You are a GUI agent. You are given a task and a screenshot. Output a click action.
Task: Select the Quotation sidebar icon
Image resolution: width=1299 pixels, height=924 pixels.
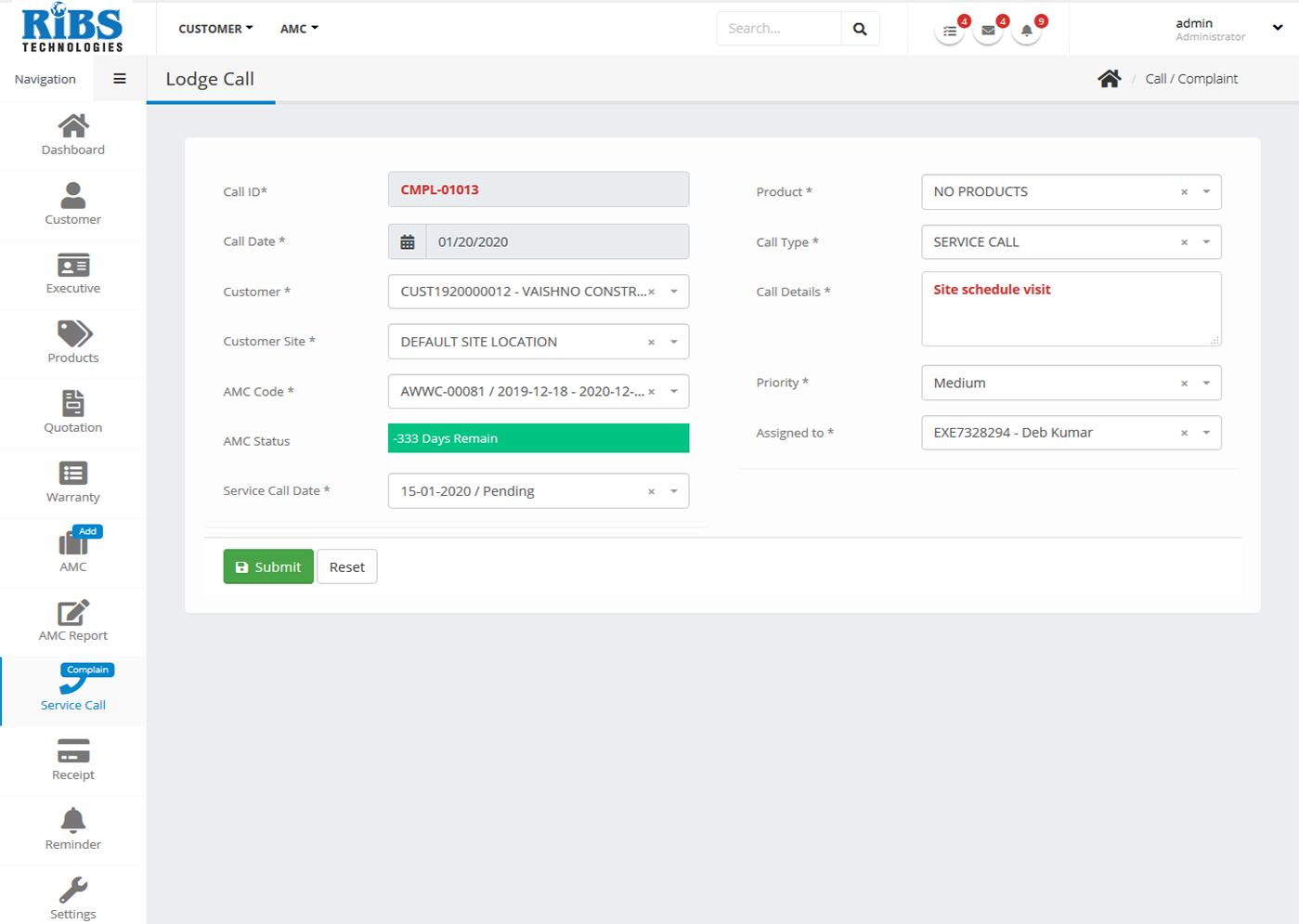[x=72, y=404]
